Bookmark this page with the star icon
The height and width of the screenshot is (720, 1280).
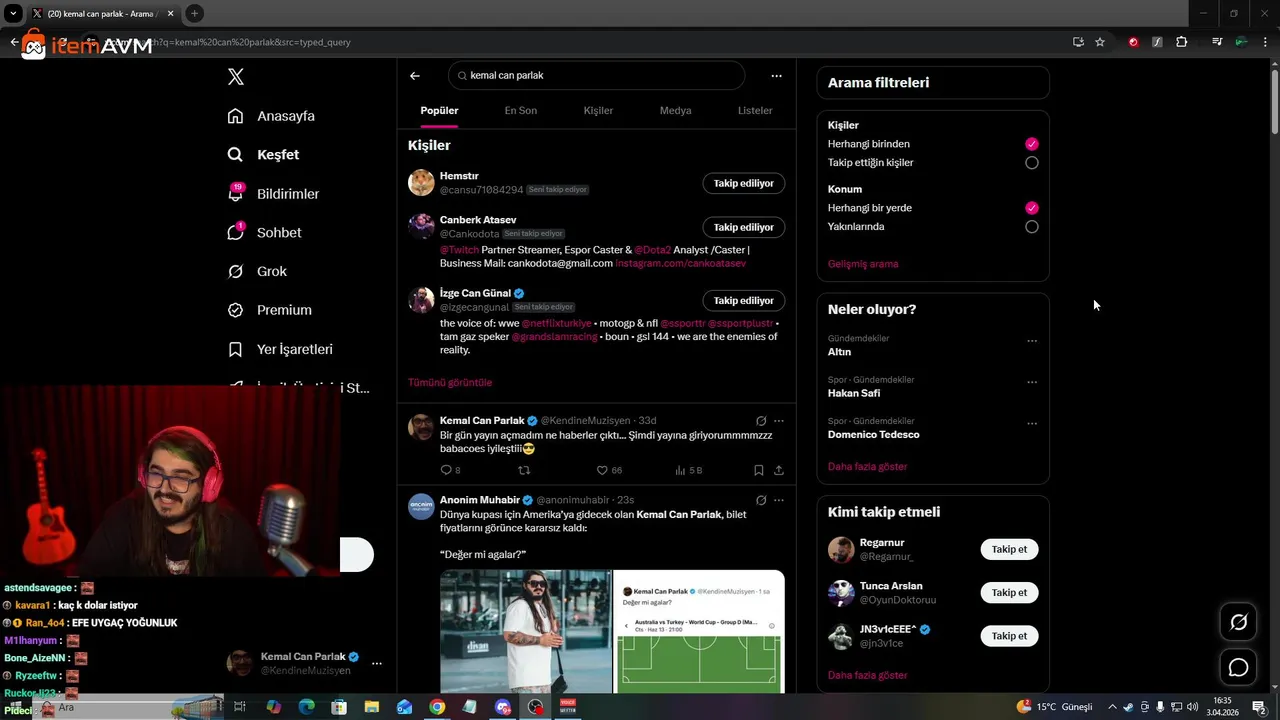(1100, 42)
